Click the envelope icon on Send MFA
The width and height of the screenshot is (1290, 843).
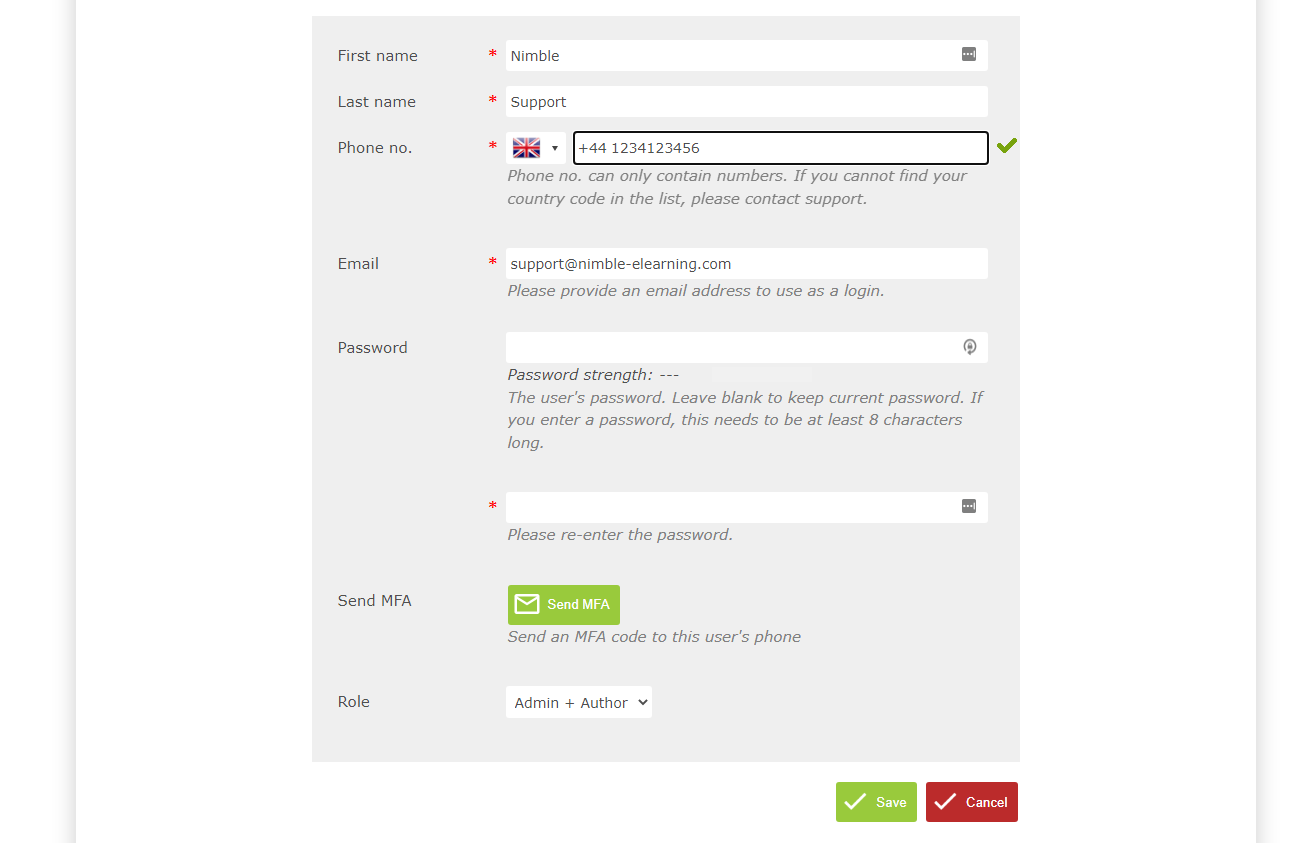(527, 604)
